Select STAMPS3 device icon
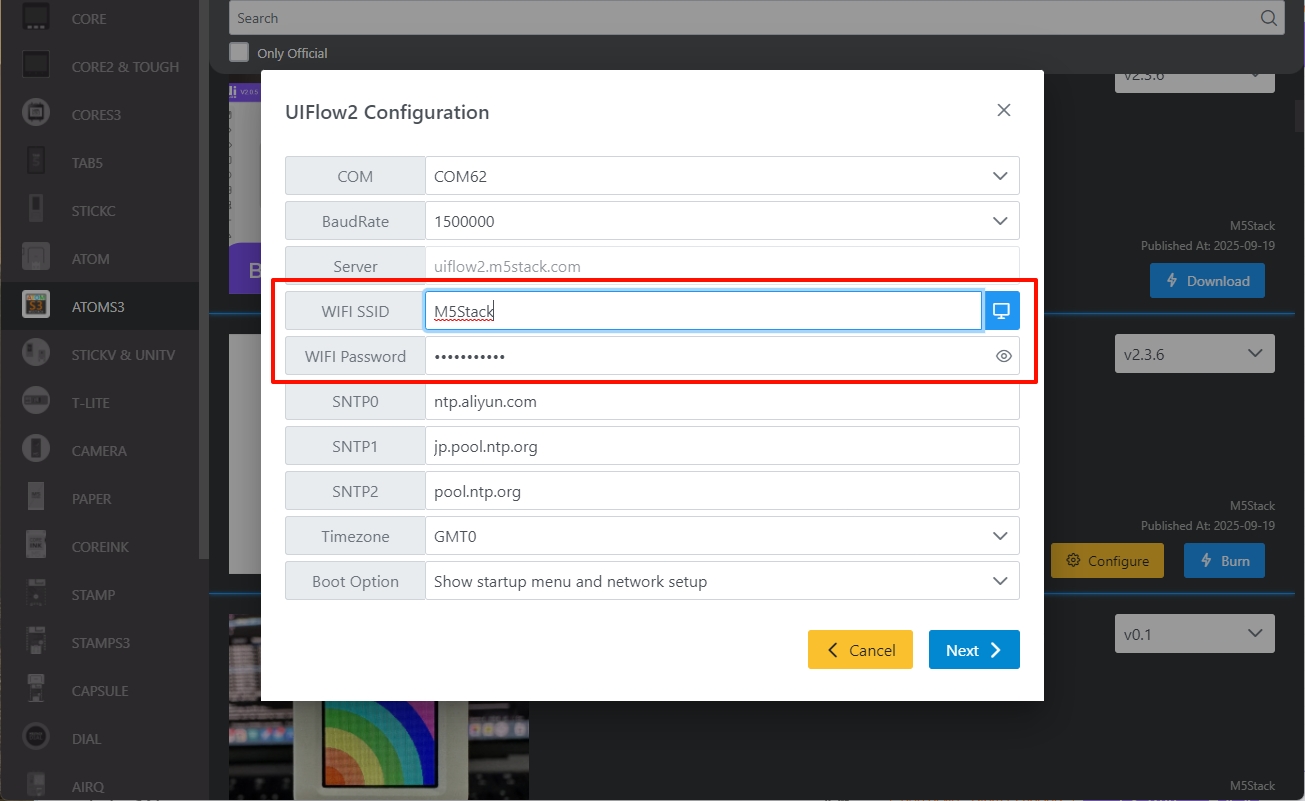Viewport: 1305px width, 801px height. [x=36, y=642]
